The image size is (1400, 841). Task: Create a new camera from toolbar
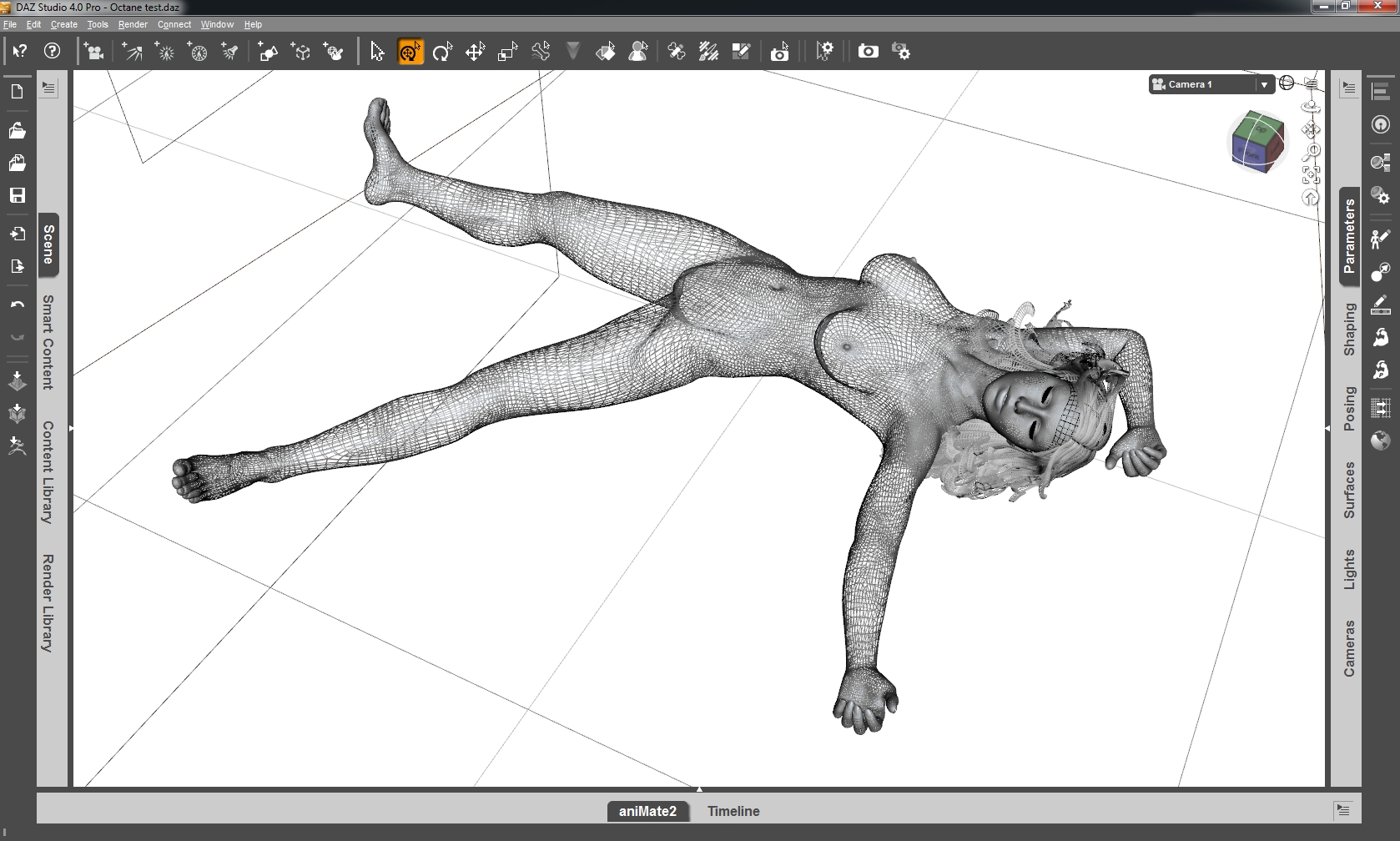94,53
